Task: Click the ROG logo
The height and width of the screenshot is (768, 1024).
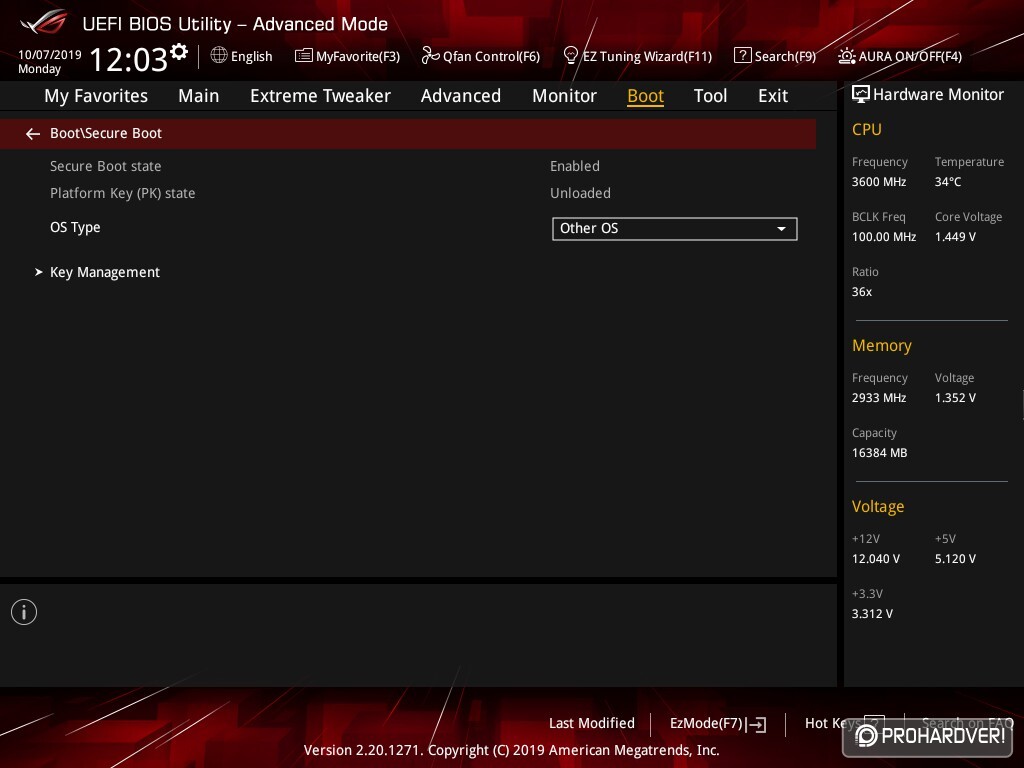Action: point(43,22)
